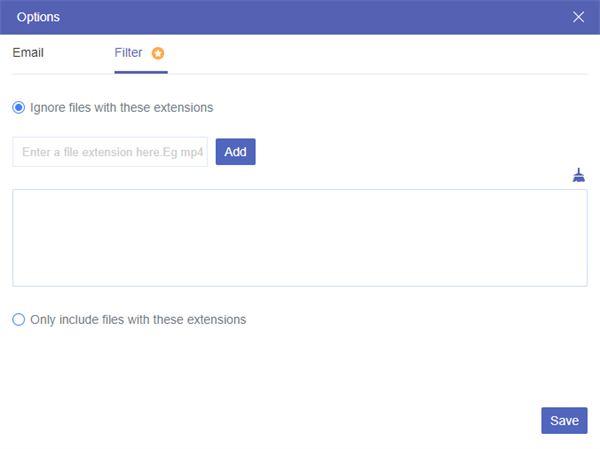Click the Save button
The height and width of the screenshot is (449, 600).
564,420
